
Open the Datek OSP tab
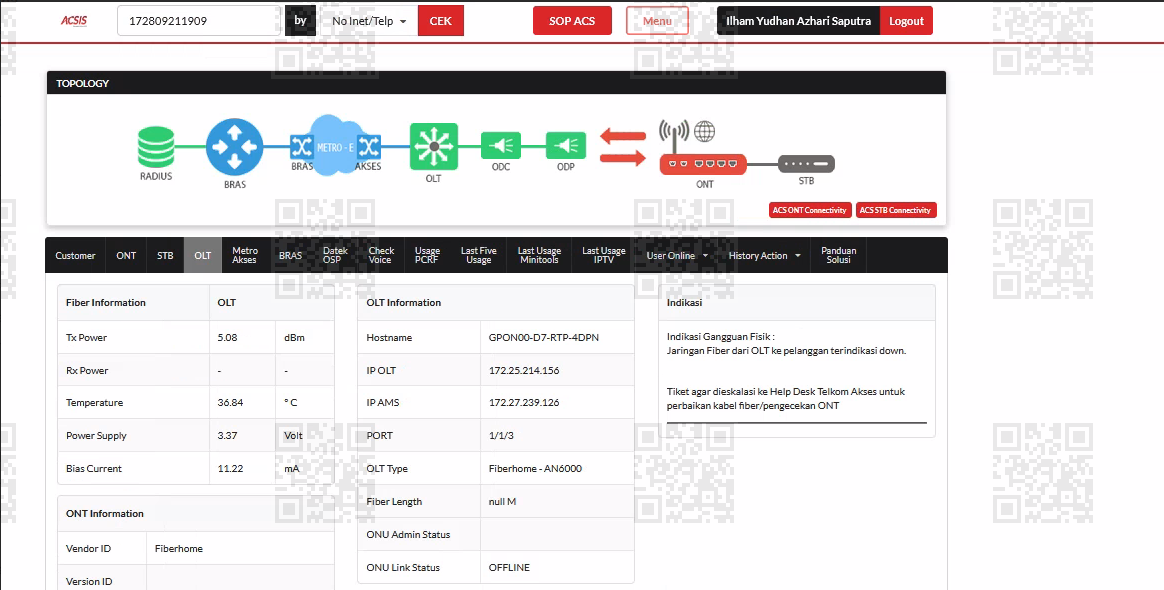(x=336, y=255)
